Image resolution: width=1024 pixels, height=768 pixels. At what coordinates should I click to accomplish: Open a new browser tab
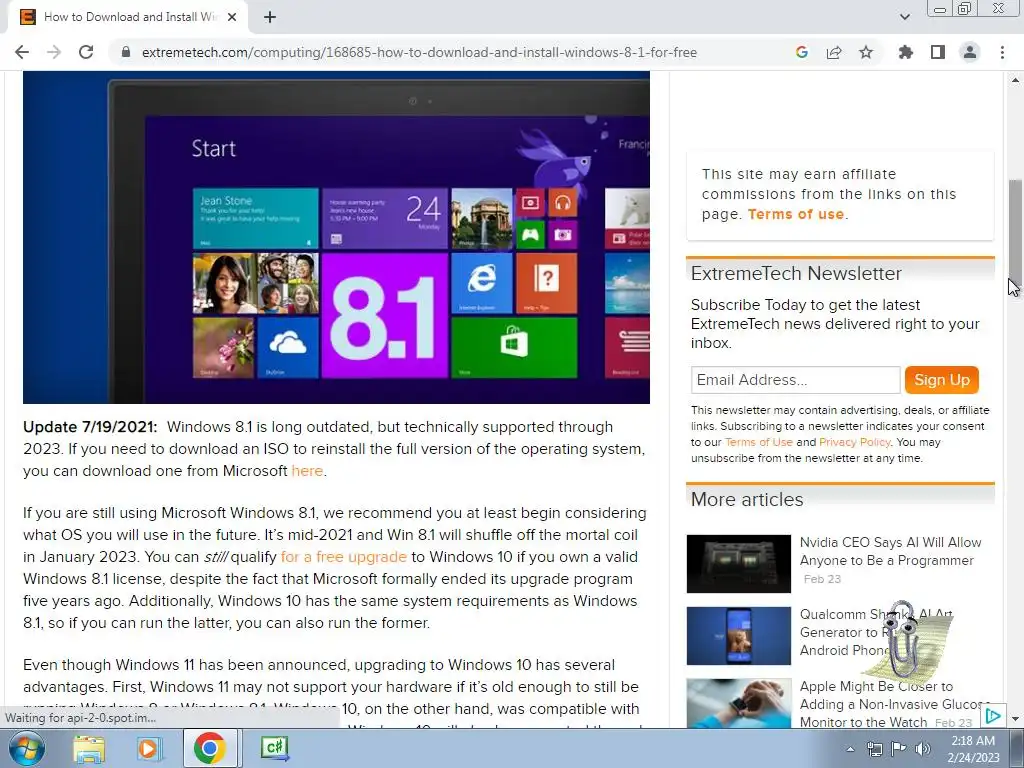point(270,17)
